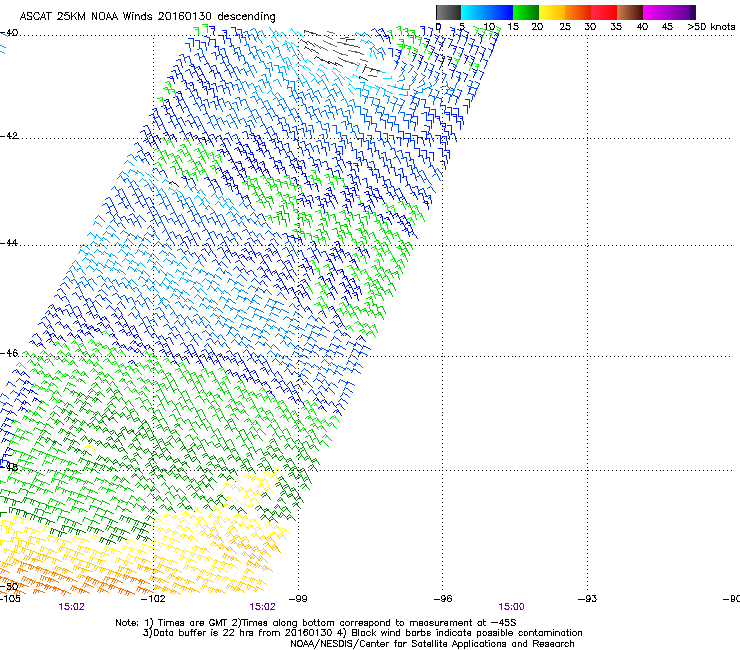Click the cyan-blue 5-15 knots legend band
740x650 pixels.
487,12
